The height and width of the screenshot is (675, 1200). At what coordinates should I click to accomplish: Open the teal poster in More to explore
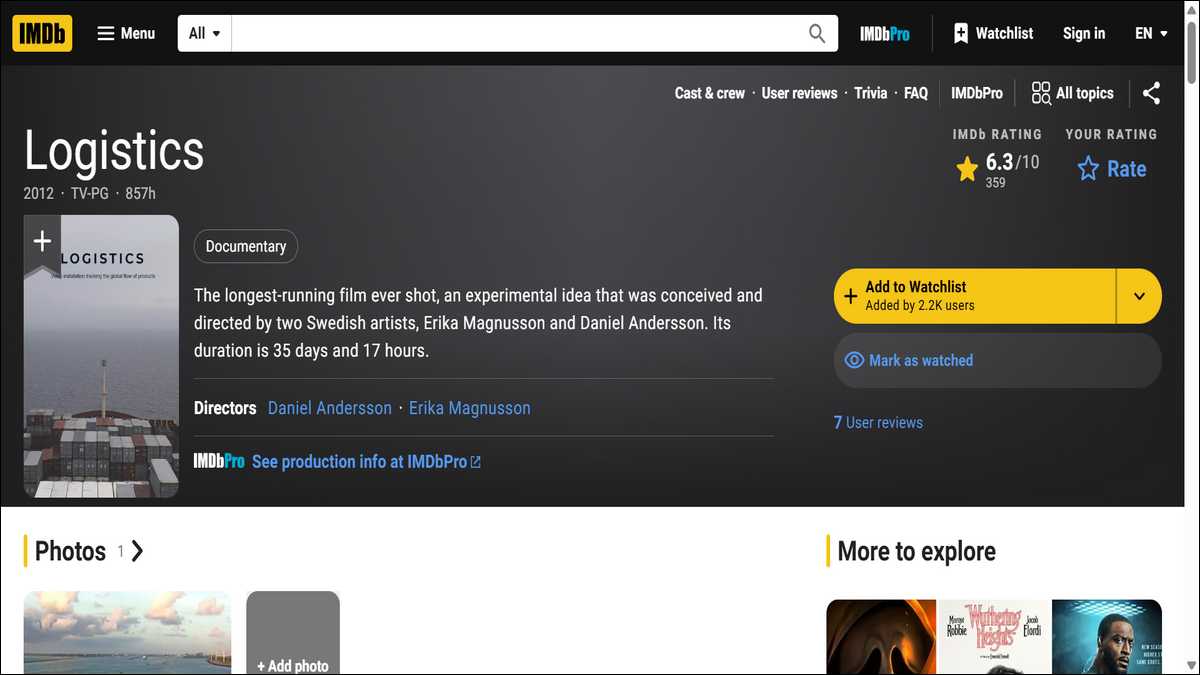click(x=1107, y=637)
